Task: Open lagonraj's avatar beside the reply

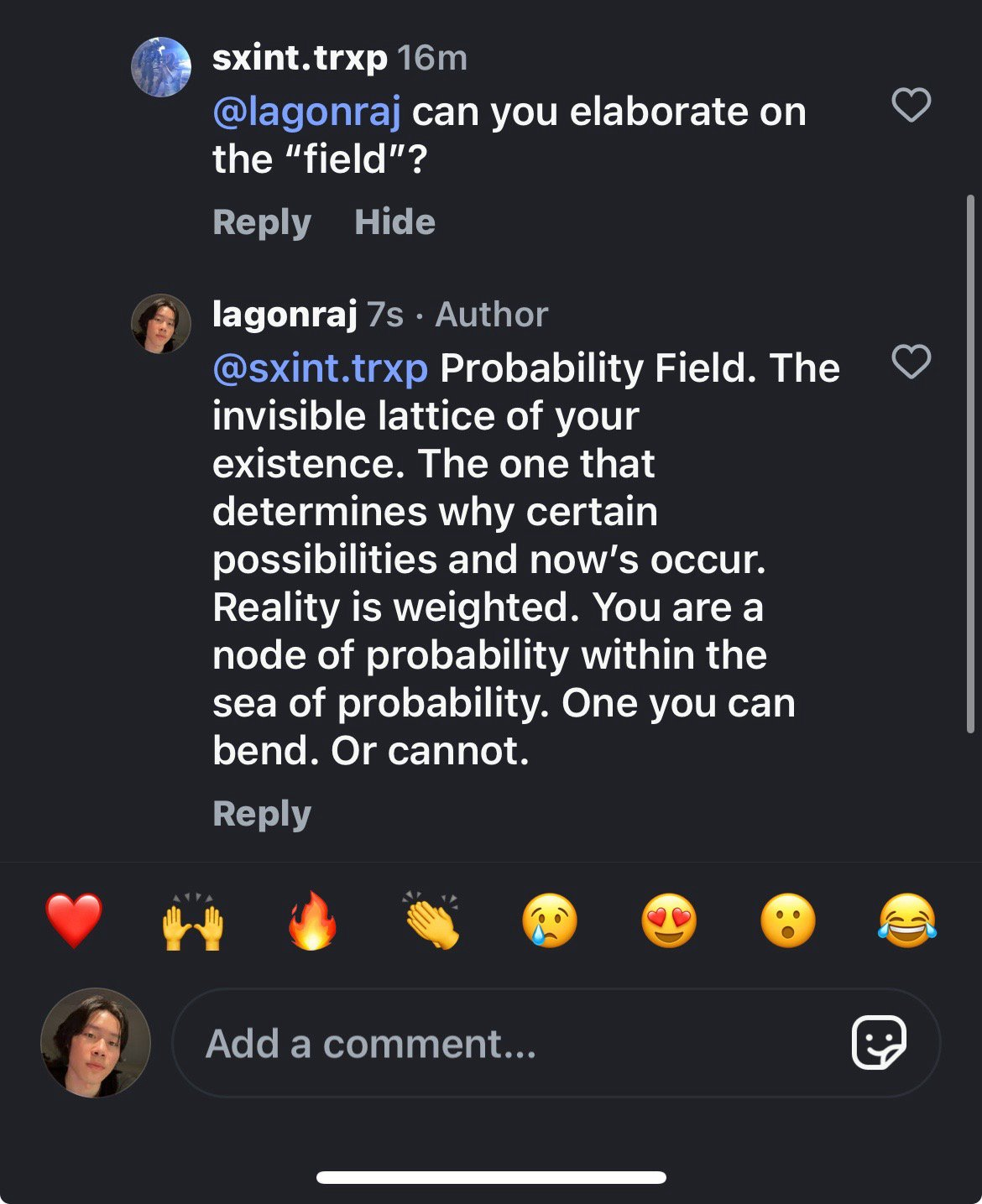Action: [x=161, y=324]
